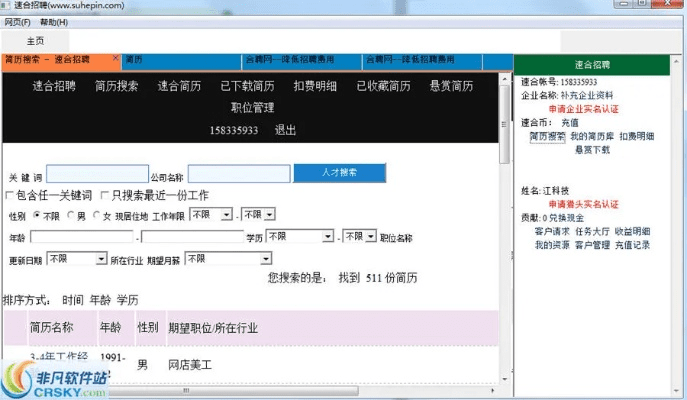687x400 pixels.
Task: Focus the 关键词 input field
Action: coord(97,174)
